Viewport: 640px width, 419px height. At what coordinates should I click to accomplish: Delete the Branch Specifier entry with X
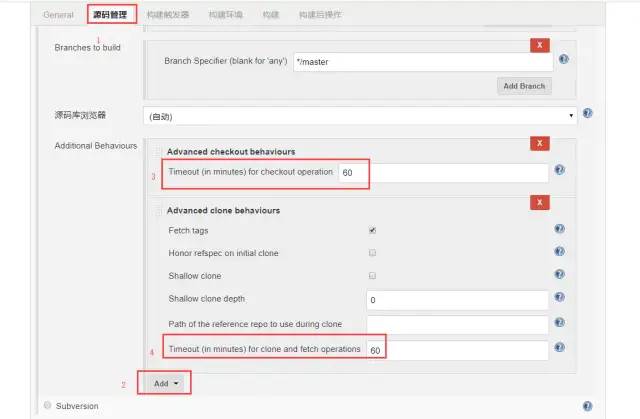(540, 45)
